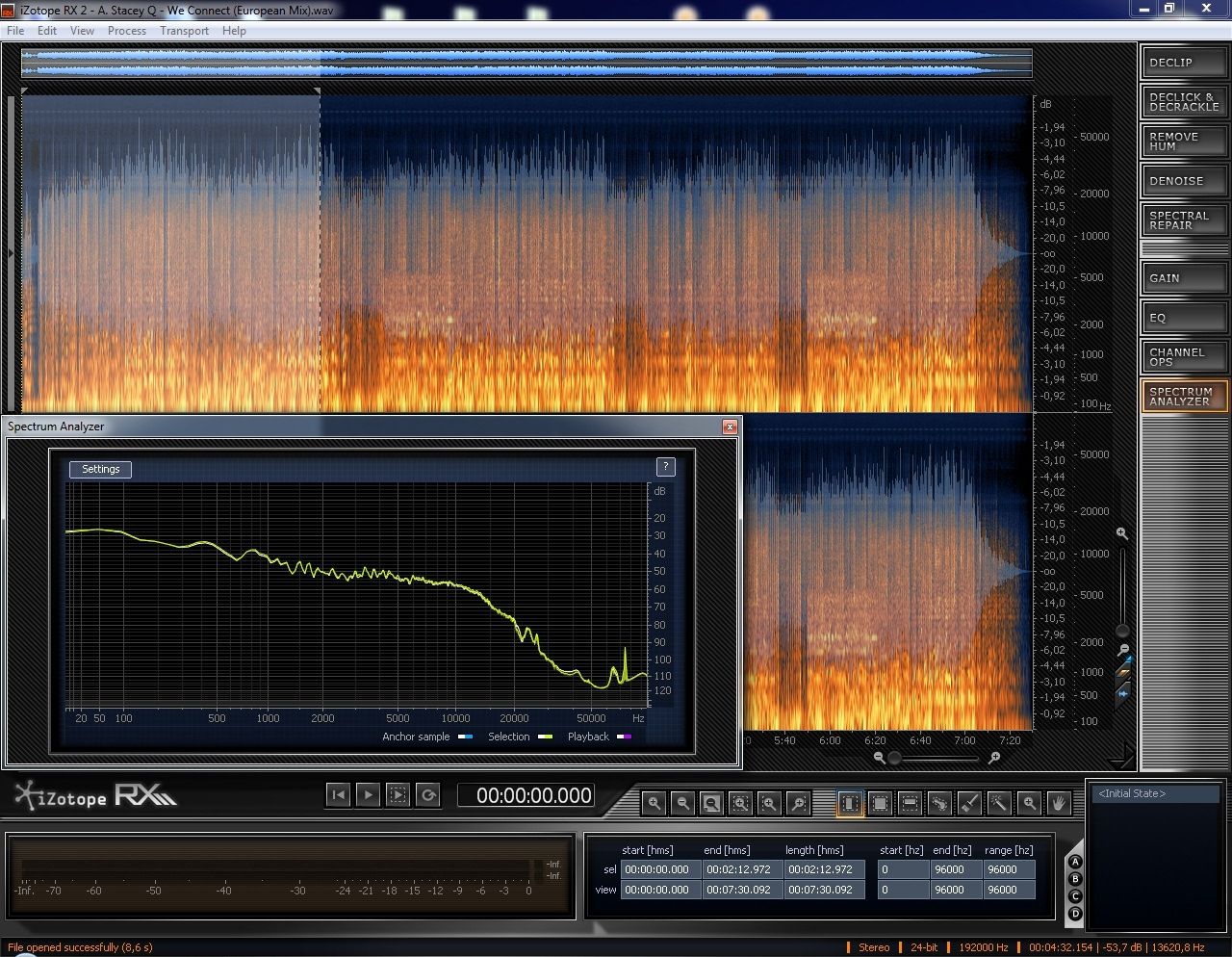Click the zoom out magnifier in bottom toolbar
The width and height of the screenshot is (1232, 957).
[682, 803]
